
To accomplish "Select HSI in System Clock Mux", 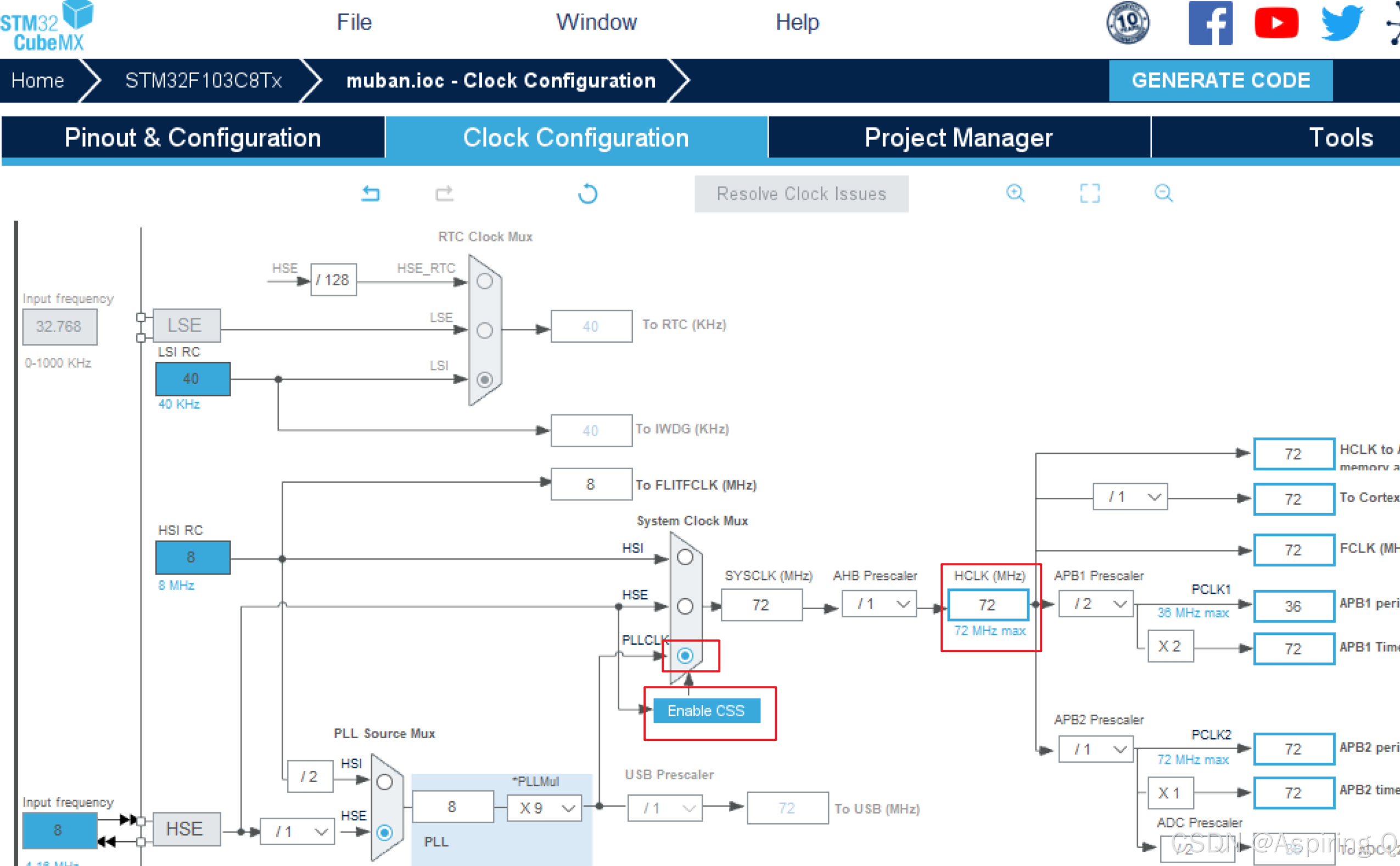I will tap(685, 556).
